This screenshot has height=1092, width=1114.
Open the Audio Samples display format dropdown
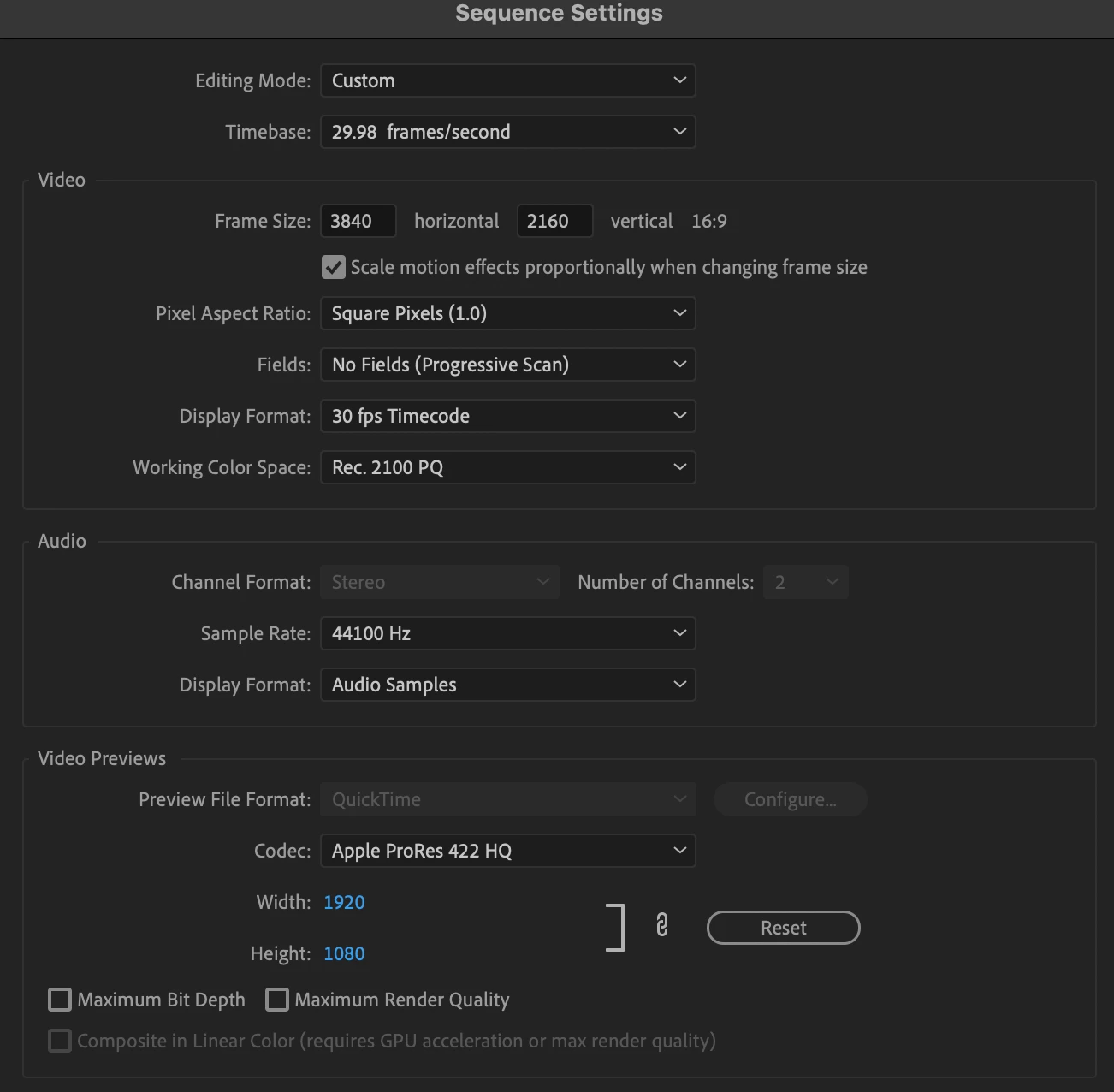507,685
